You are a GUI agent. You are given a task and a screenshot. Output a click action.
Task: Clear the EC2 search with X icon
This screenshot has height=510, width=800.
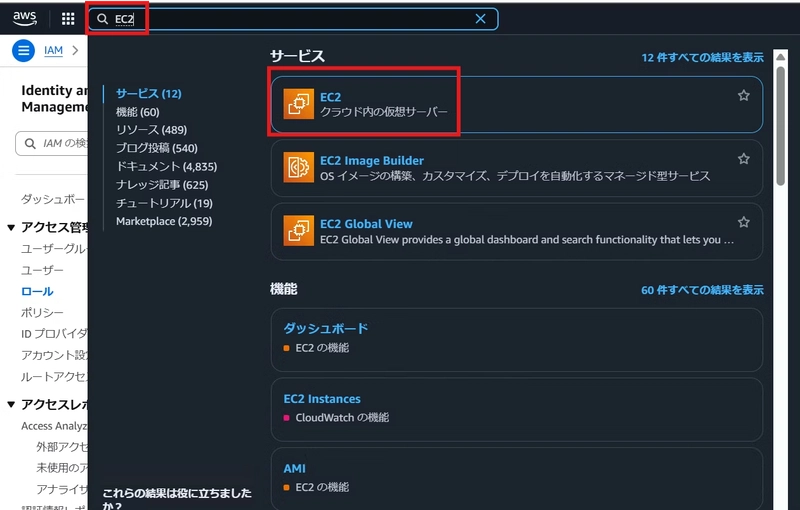pos(480,19)
